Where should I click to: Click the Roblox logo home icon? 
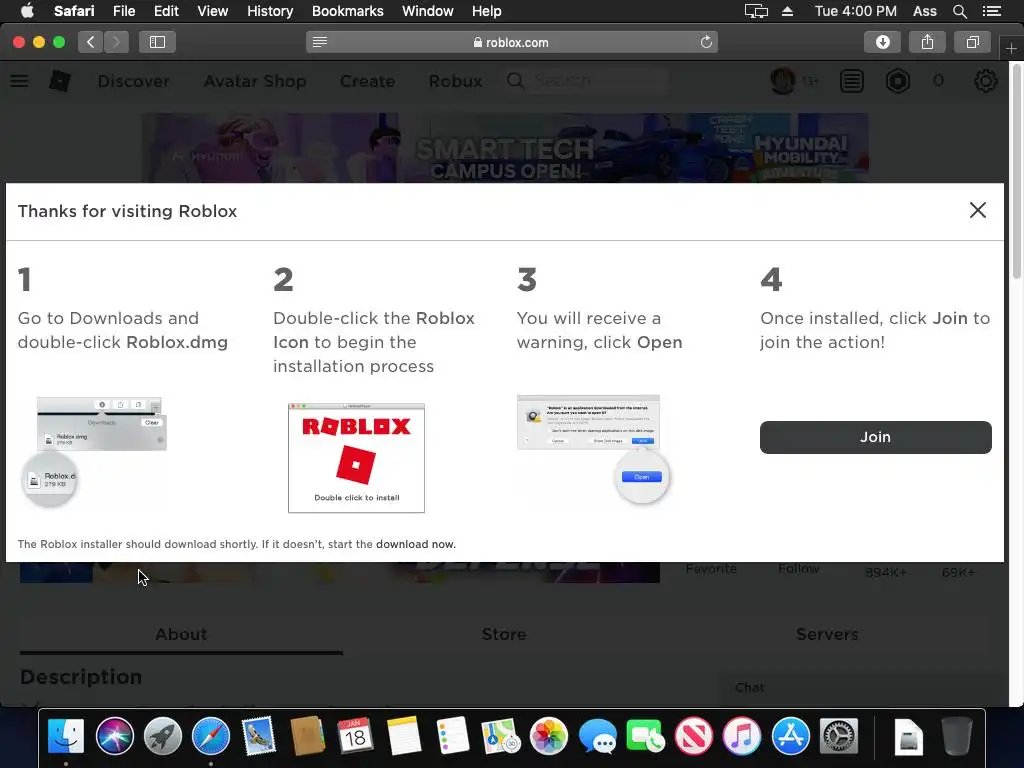60,81
